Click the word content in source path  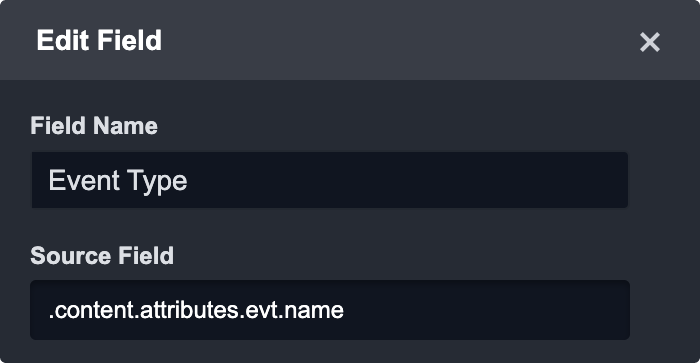tap(94, 310)
